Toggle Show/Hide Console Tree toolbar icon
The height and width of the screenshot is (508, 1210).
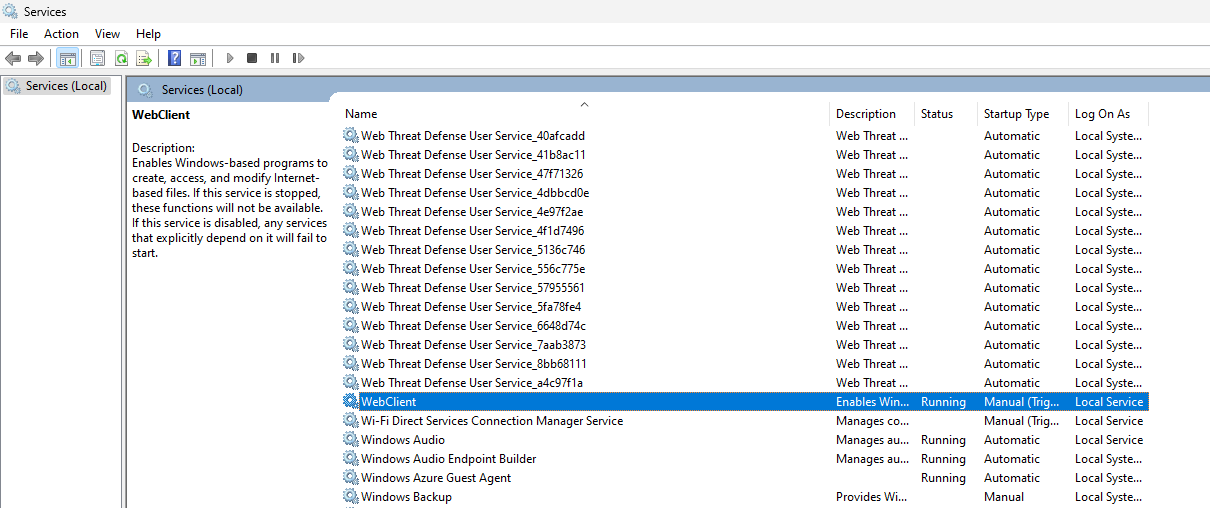click(67, 59)
